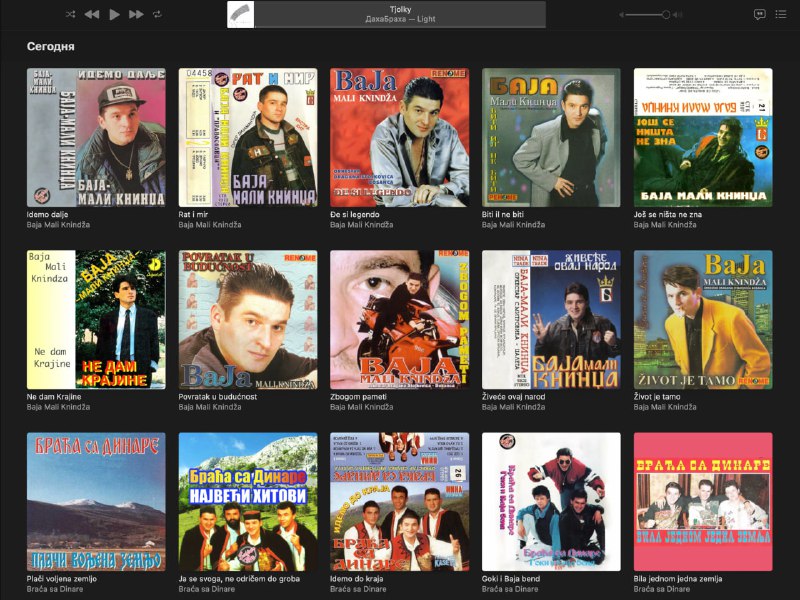800x600 pixels.
Task: Toggle shuffle playback
Action: coord(70,14)
